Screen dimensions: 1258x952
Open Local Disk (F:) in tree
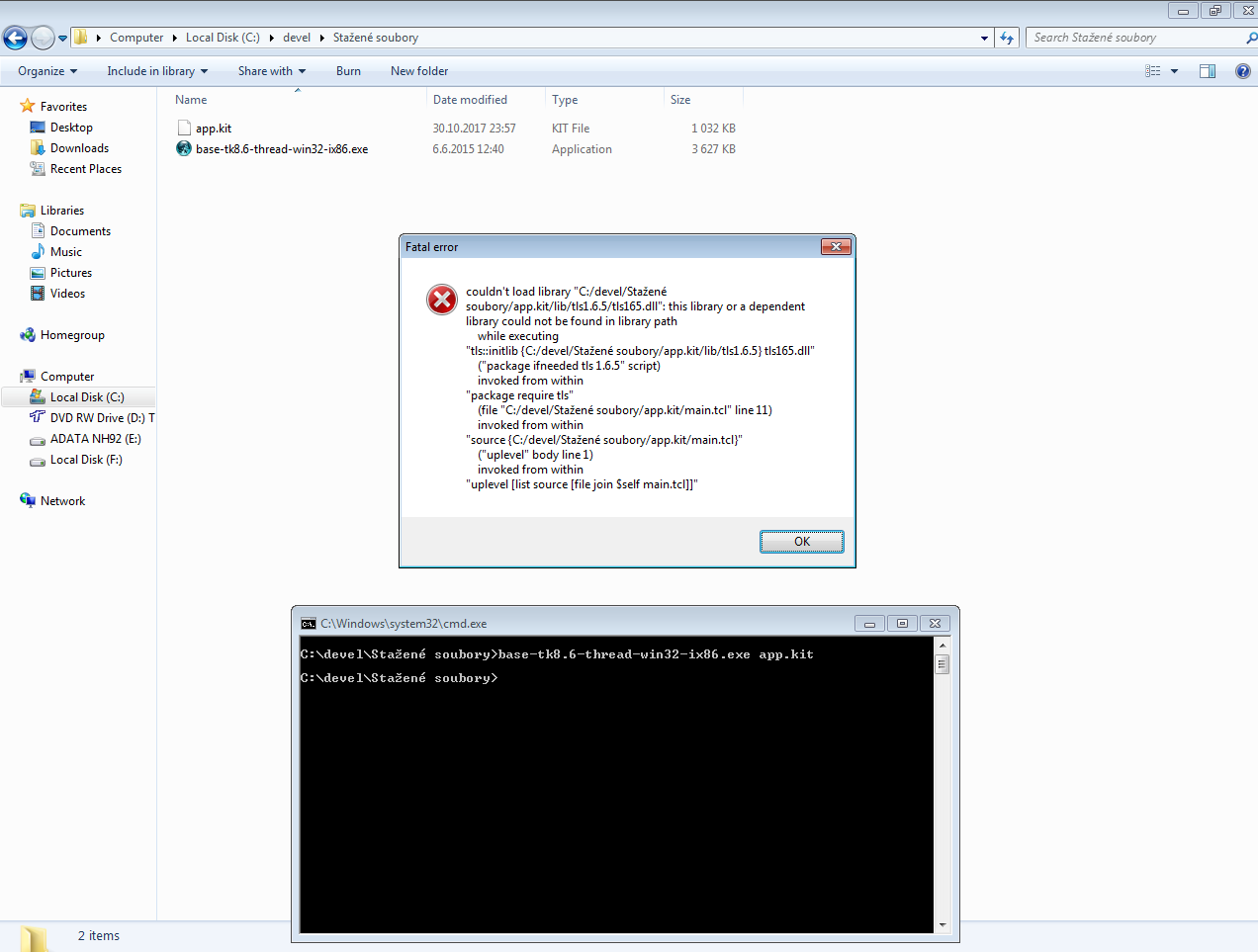[x=86, y=460]
